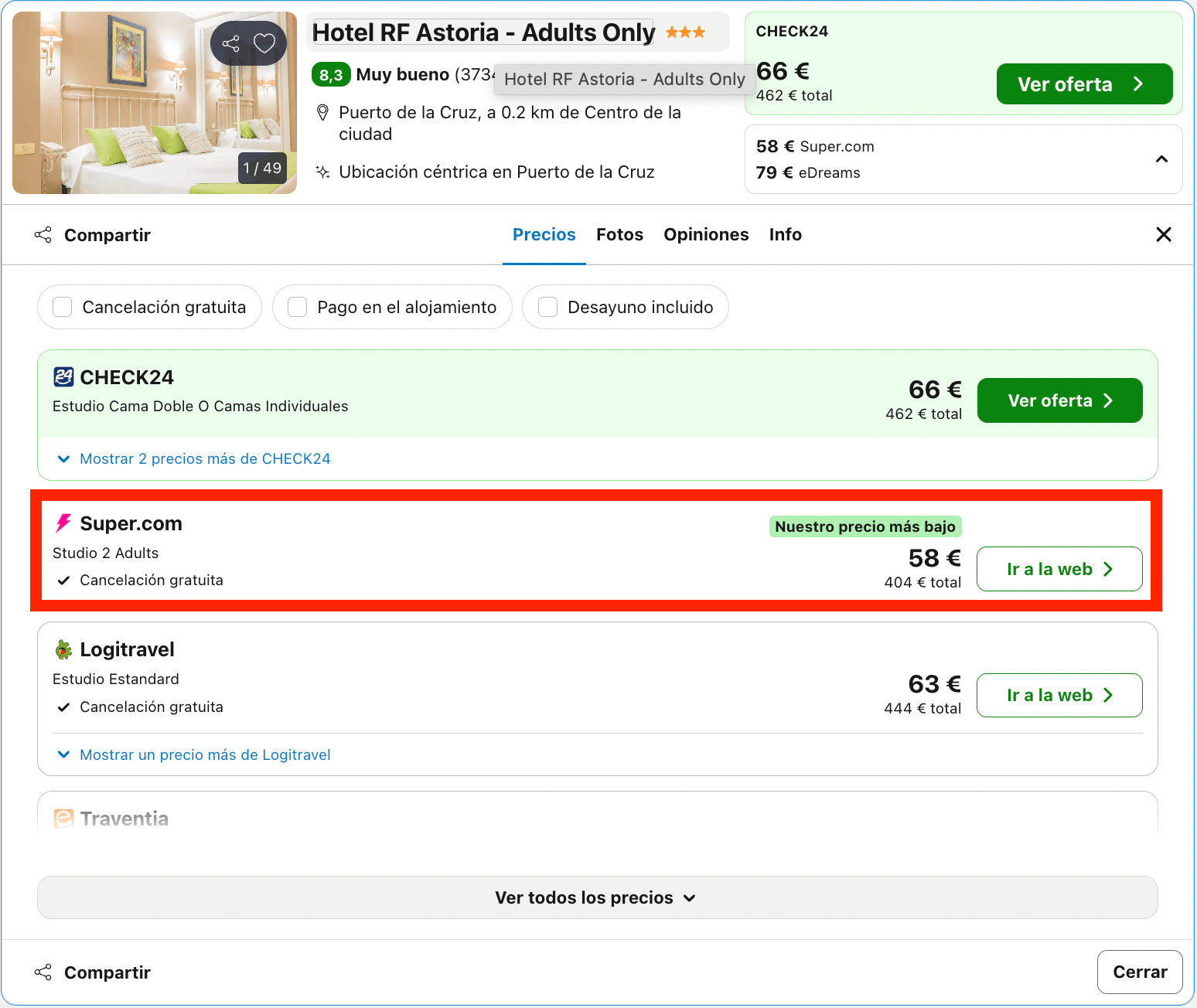
Task: Click Ir a la web for Super.com
Action: (x=1060, y=569)
